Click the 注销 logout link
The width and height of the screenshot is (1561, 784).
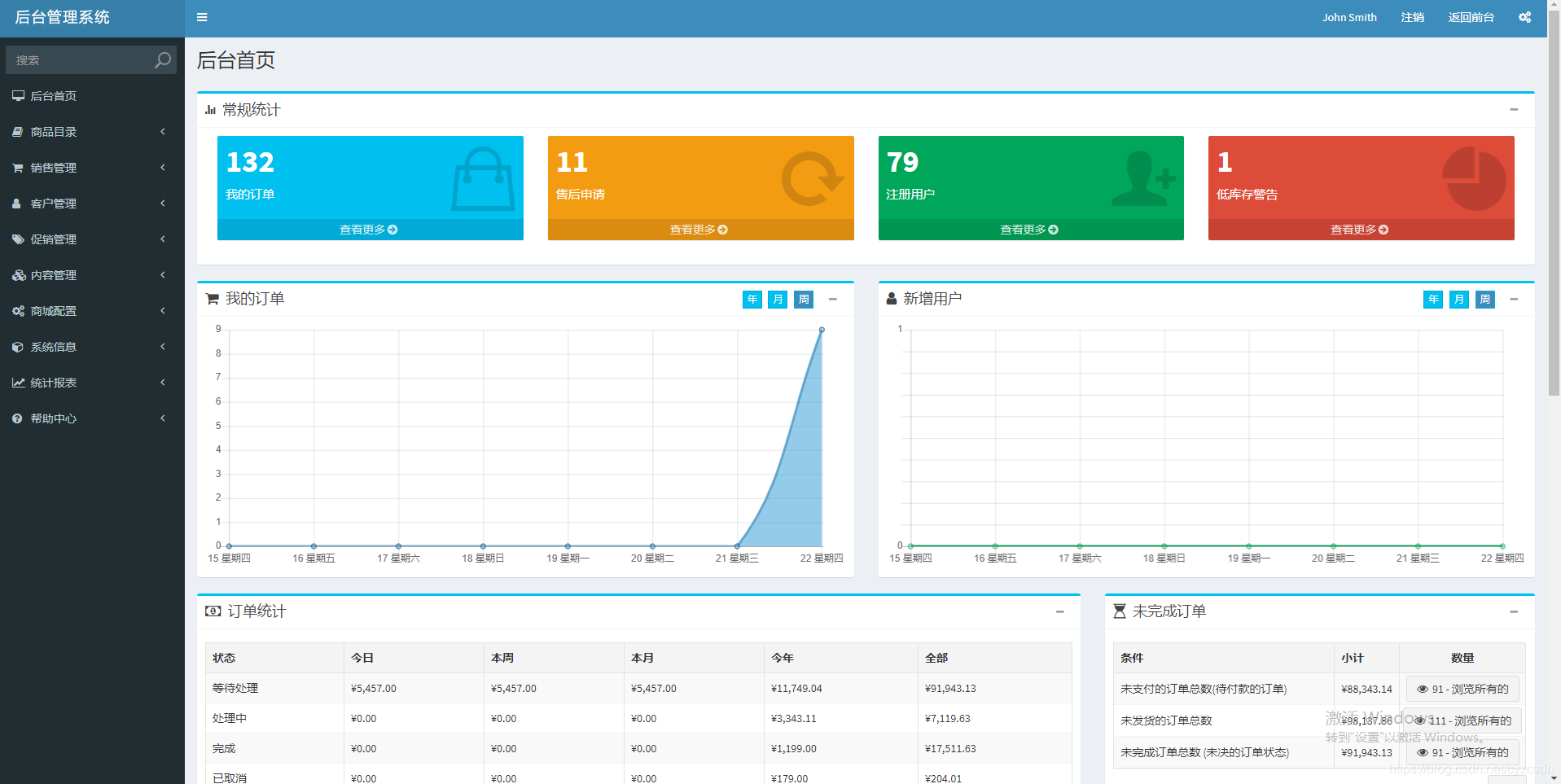1413,17
